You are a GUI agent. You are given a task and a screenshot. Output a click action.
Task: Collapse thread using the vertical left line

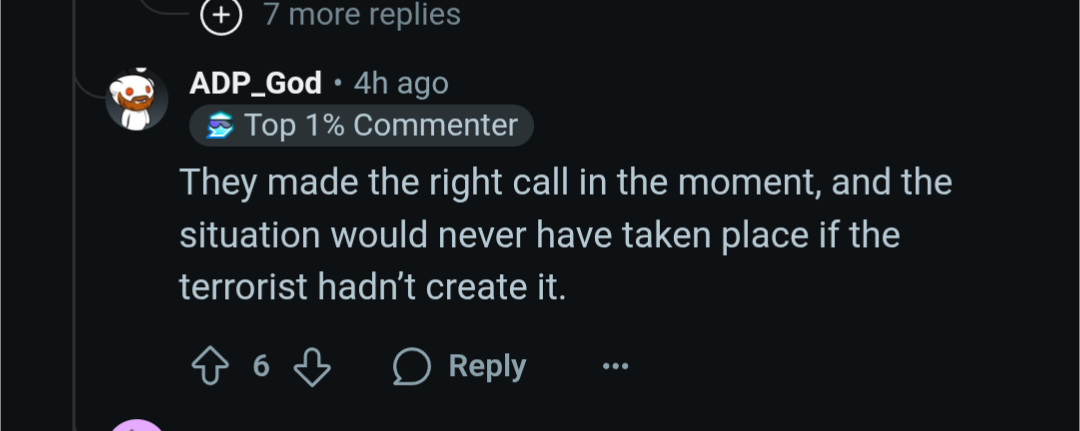coord(75,250)
